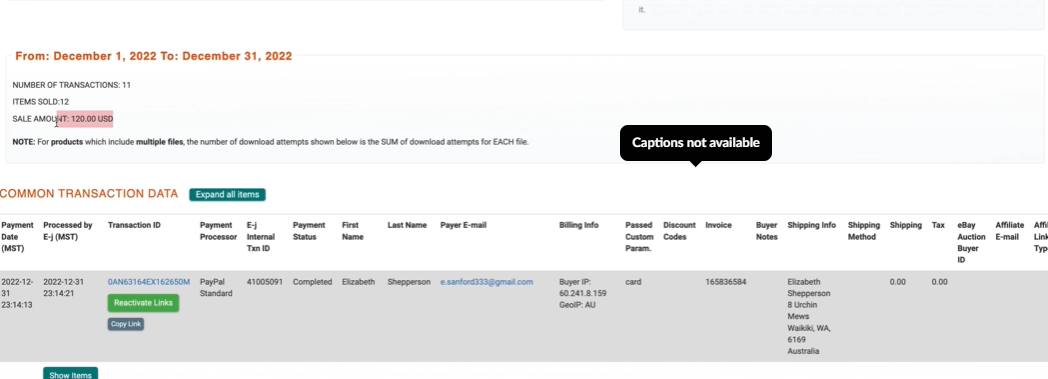Click the Payment Status column header
Viewport: 1048px width, 379px height.
tap(309, 231)
